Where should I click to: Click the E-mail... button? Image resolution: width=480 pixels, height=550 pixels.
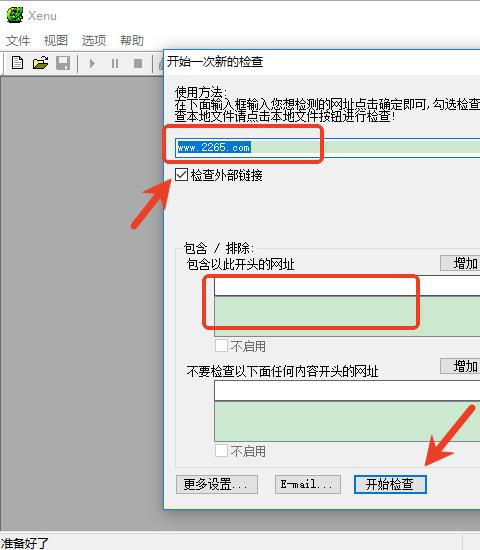point(308,484)
